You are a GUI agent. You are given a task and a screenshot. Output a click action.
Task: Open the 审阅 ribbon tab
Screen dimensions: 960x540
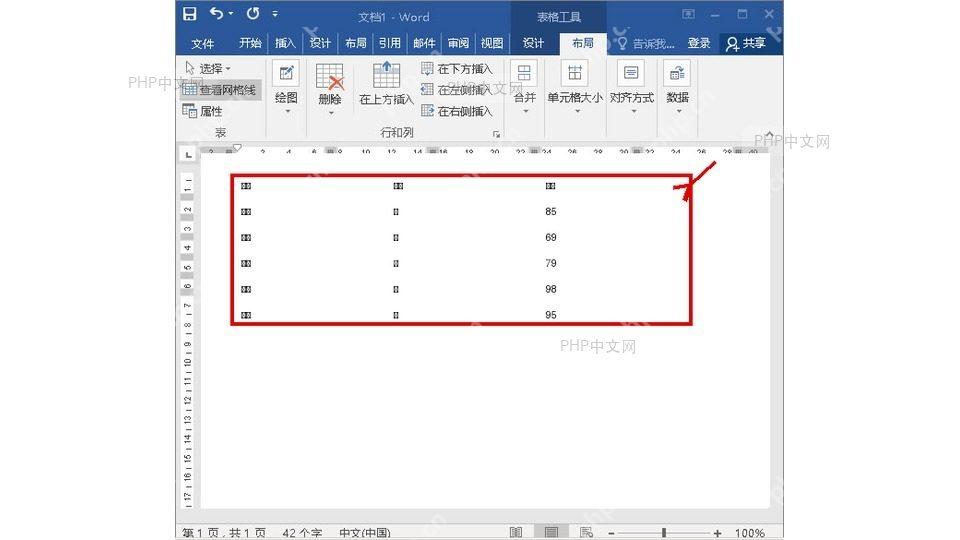458,43
